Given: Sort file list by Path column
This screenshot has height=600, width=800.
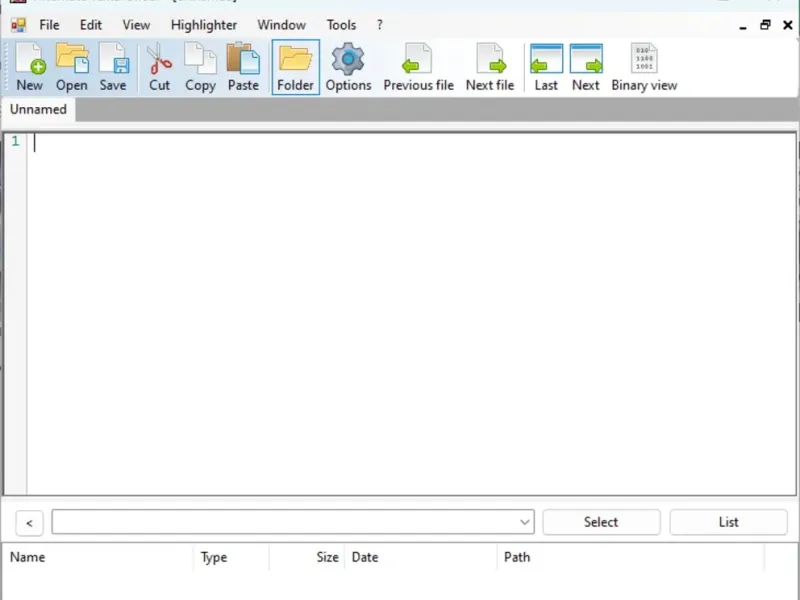Looking at the screenshot, I should pyautogui.click(x=631, y=557).
